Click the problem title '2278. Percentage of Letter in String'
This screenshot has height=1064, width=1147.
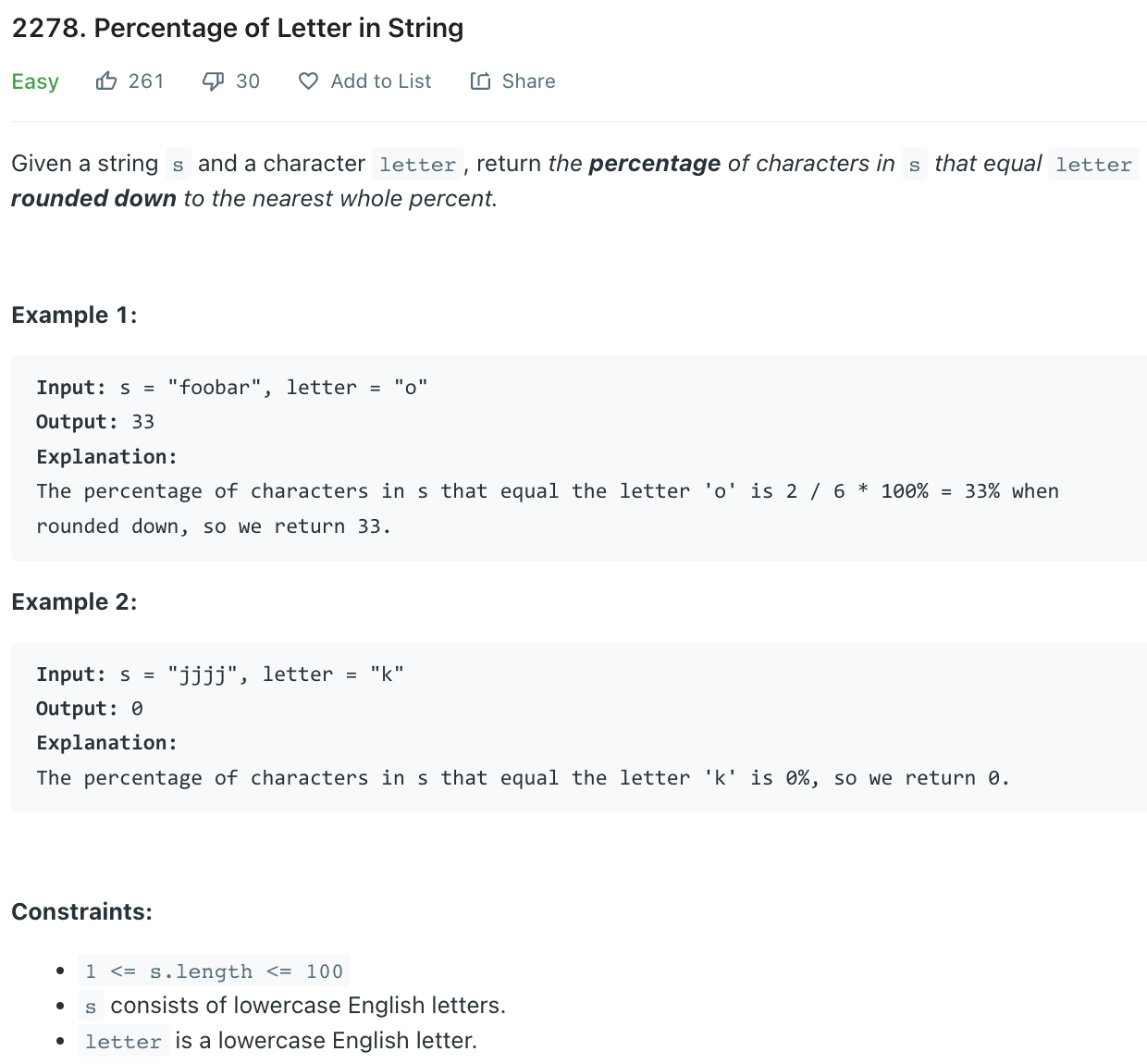[x=237, y=29]
